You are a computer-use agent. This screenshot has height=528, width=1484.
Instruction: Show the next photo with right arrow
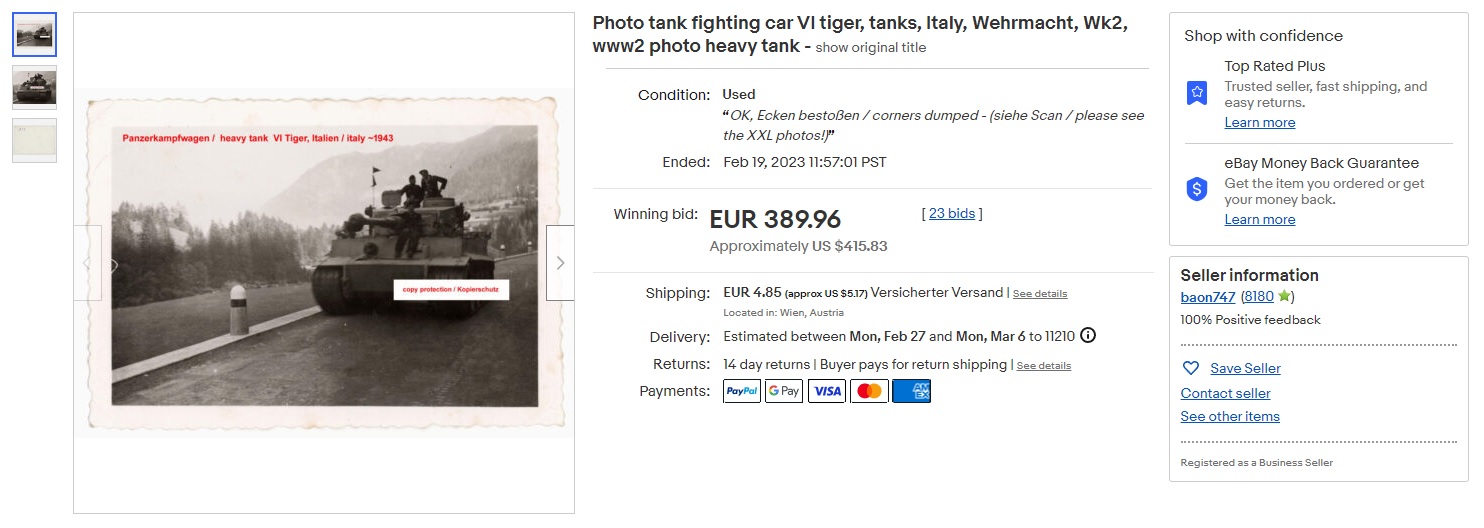point(560,263)
